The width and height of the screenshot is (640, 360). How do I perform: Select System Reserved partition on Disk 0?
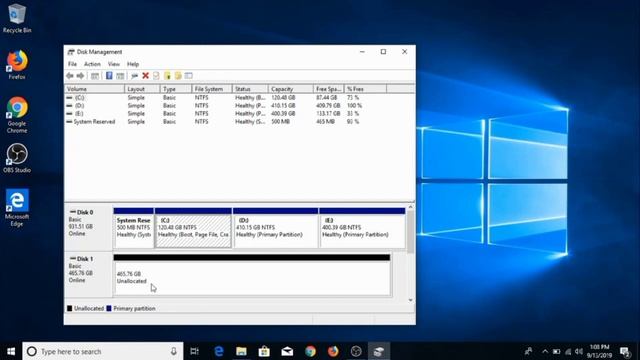[x=133, y=228]
